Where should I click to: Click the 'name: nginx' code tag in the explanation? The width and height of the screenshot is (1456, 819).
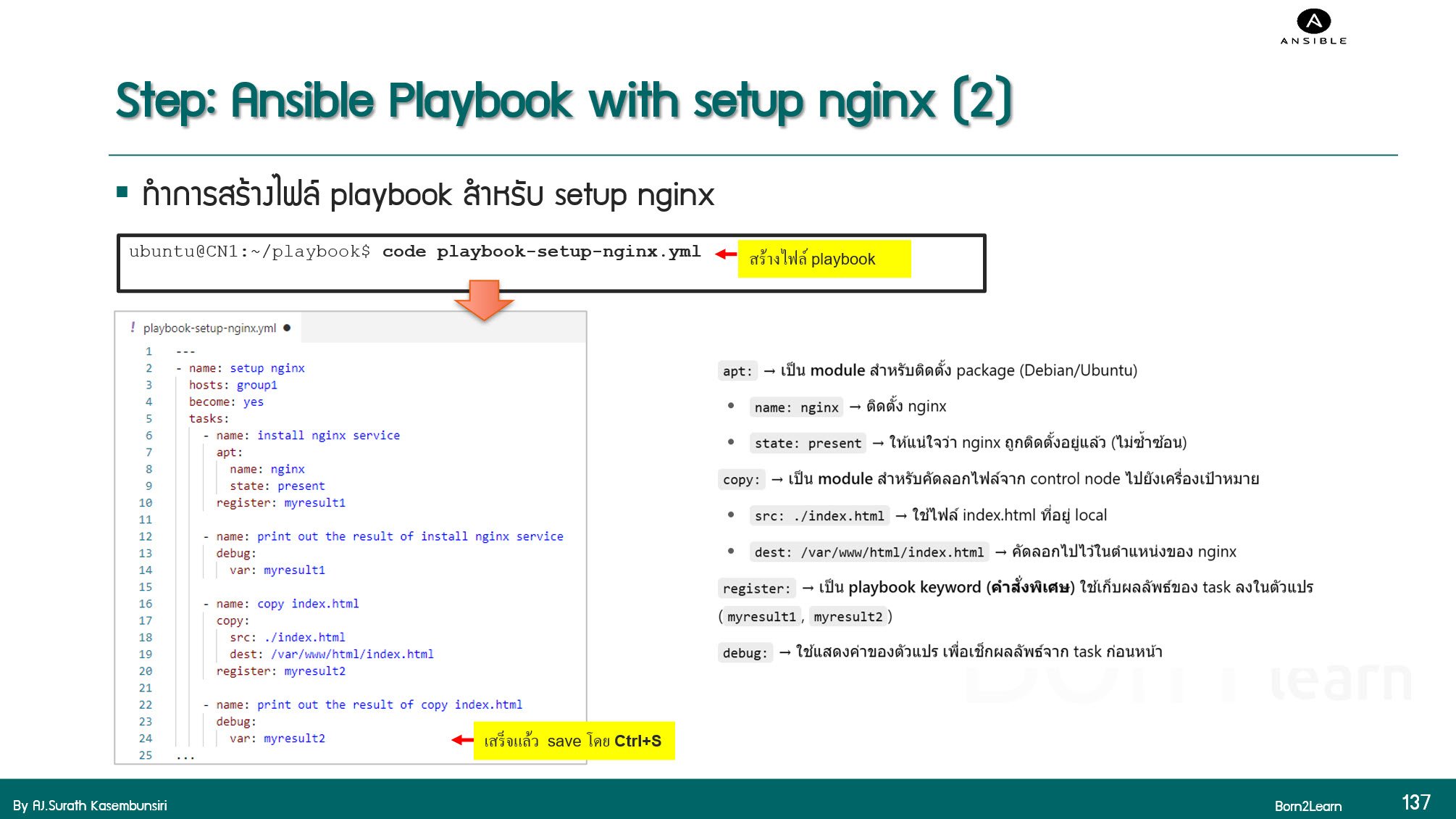[796, 407]
